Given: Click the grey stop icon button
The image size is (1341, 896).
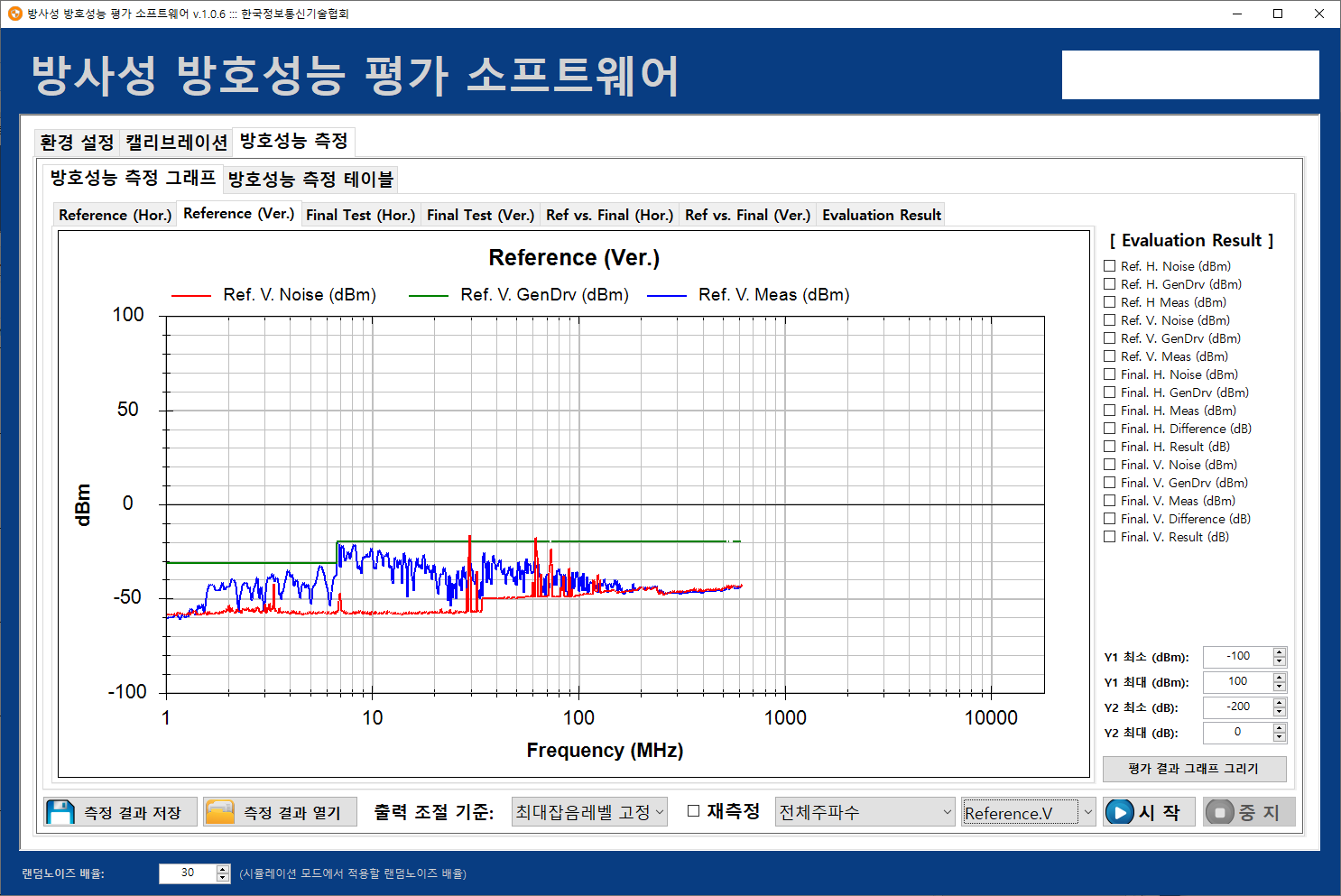Looking at the screenshot, I should pos(1219,812).
